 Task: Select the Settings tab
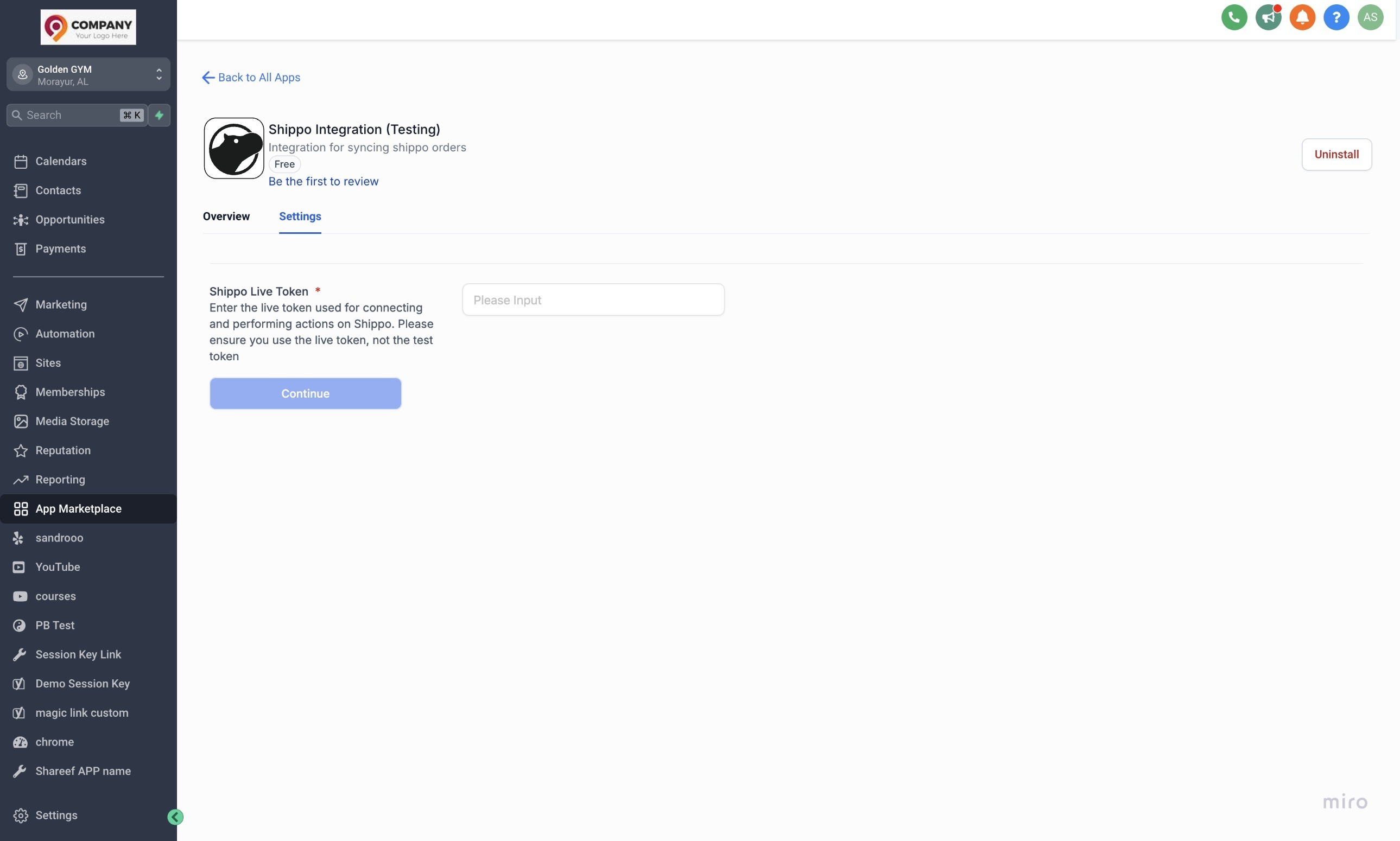pyautogui.click(x=300, y=216)
